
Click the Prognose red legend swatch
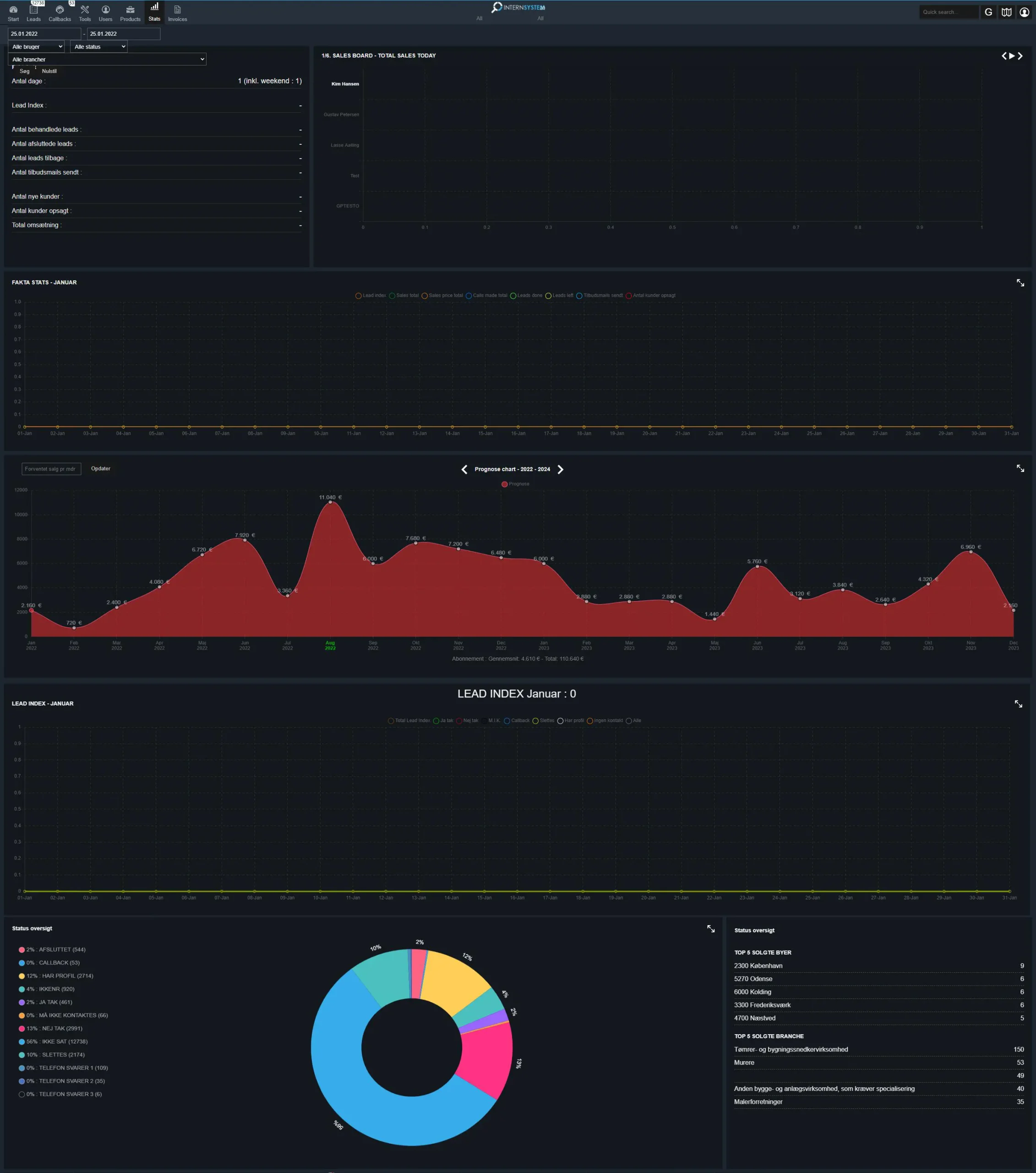[x=504, y=484]
